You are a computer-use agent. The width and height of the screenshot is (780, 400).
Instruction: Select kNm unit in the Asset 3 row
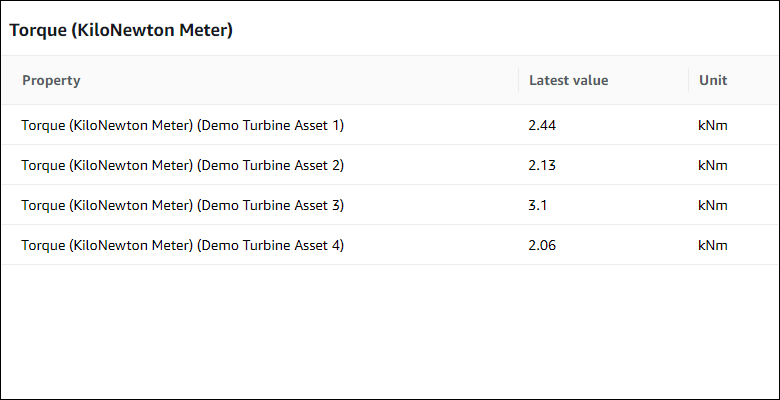click(712, 205)
